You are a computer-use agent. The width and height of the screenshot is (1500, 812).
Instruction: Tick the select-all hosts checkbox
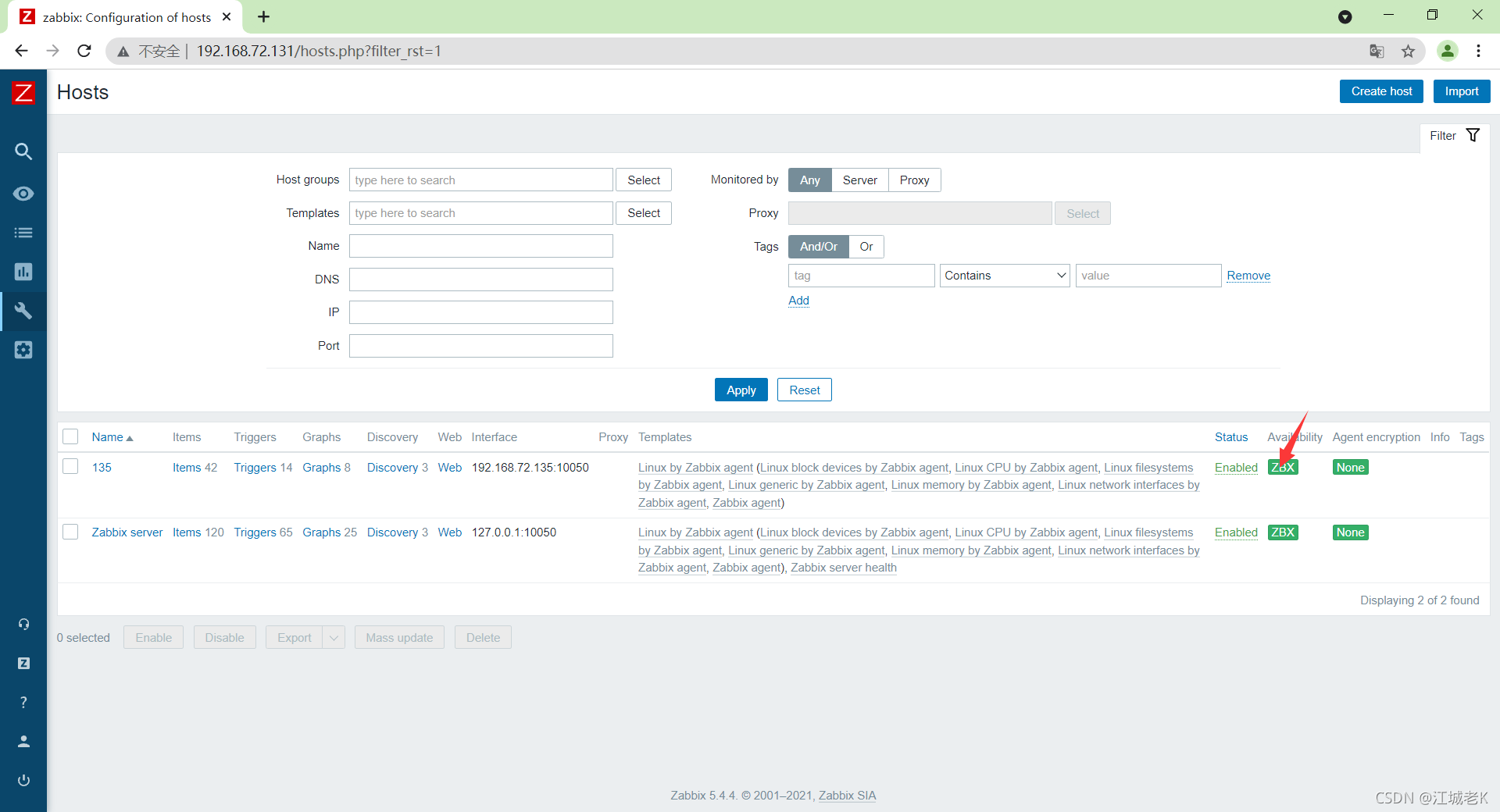tap(70, 436)
